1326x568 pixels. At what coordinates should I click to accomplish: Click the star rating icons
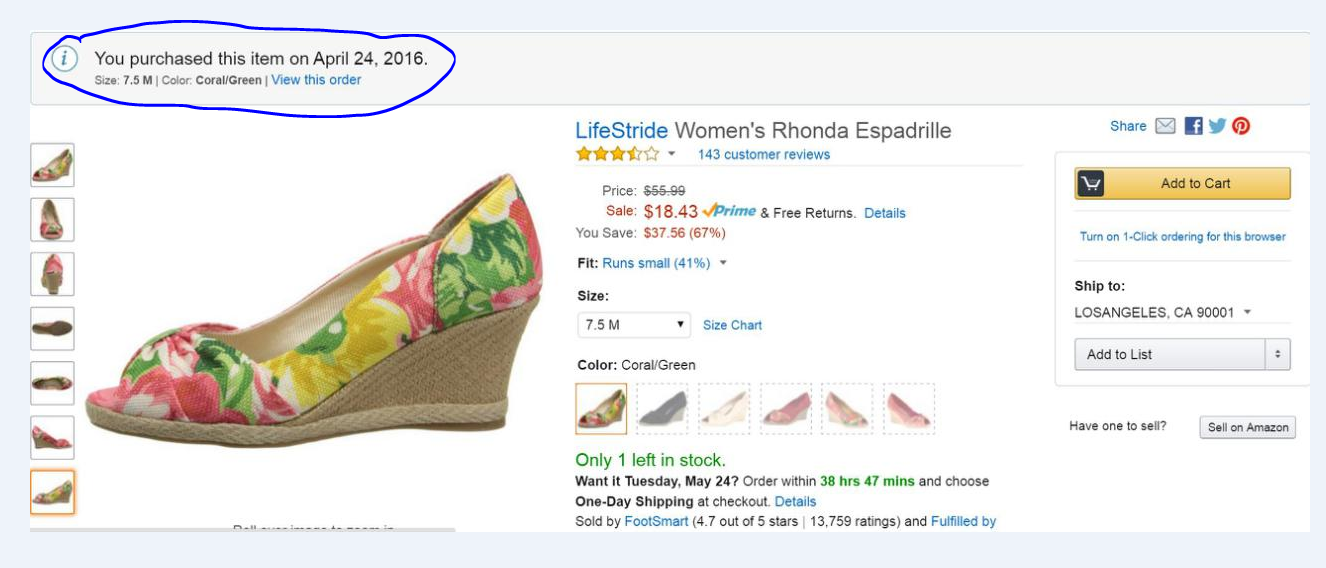click(617, 154)
